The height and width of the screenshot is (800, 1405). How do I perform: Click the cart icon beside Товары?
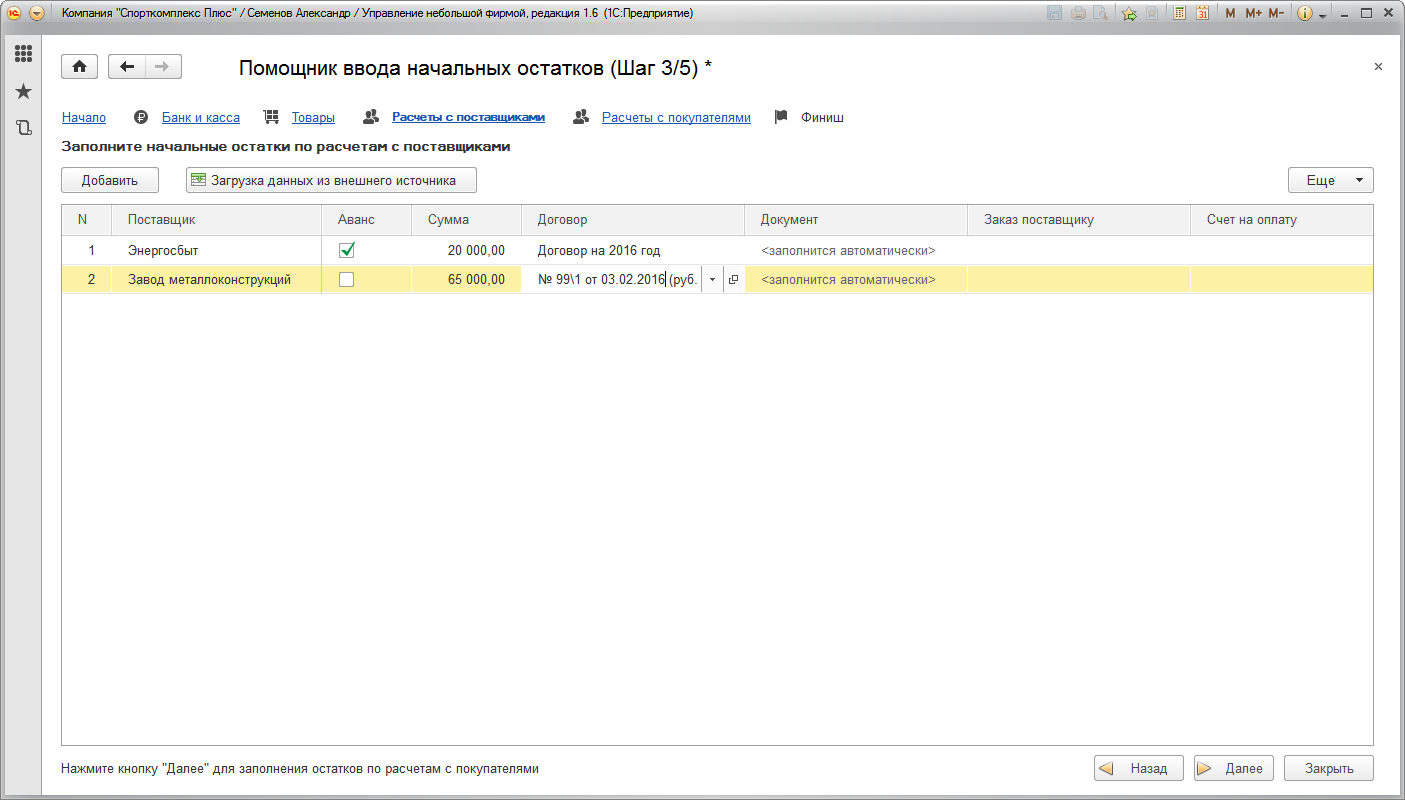[x=271, y=117]
